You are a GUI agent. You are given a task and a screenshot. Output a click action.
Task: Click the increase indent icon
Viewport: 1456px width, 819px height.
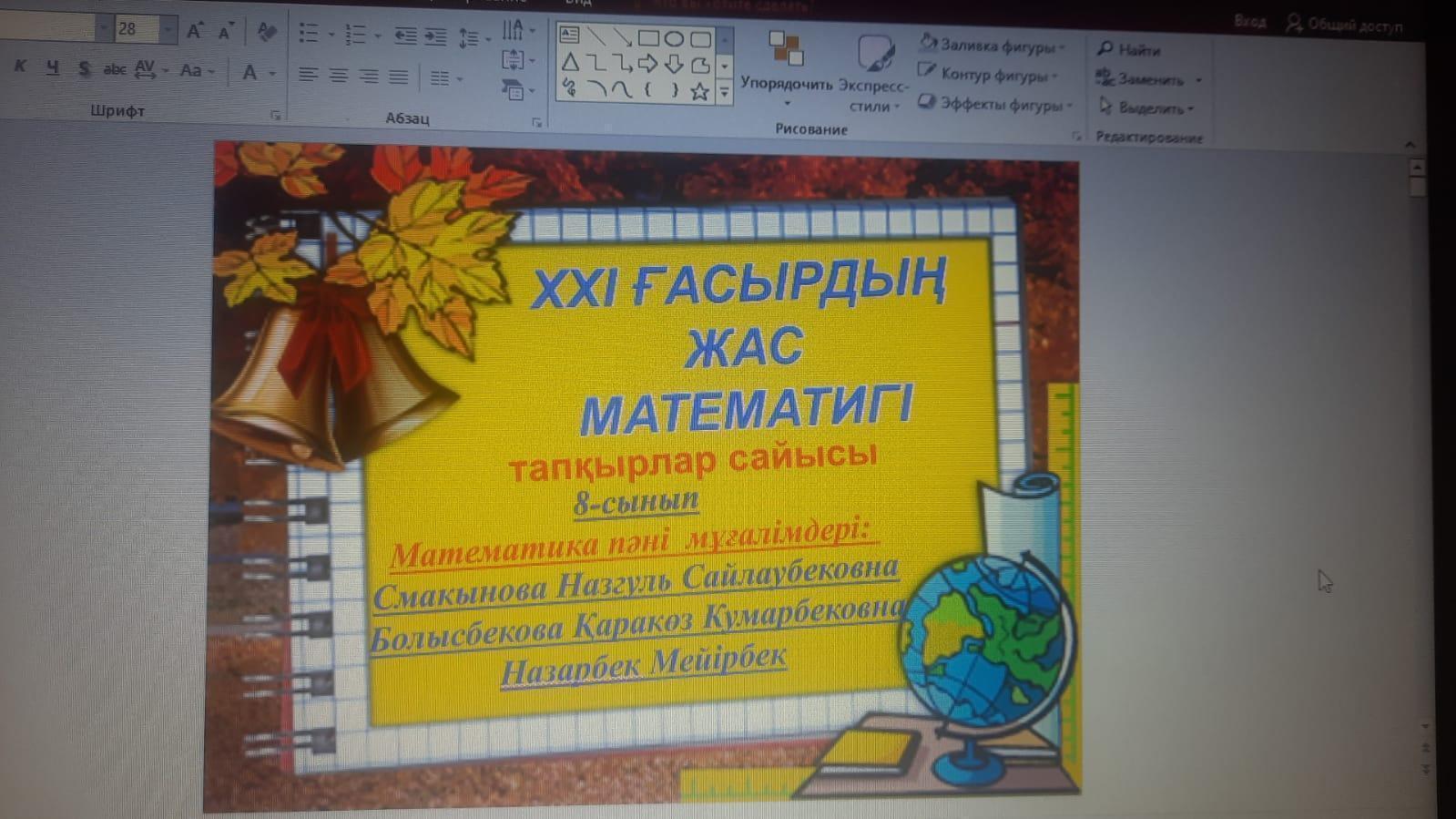click(x=435, y=36)
